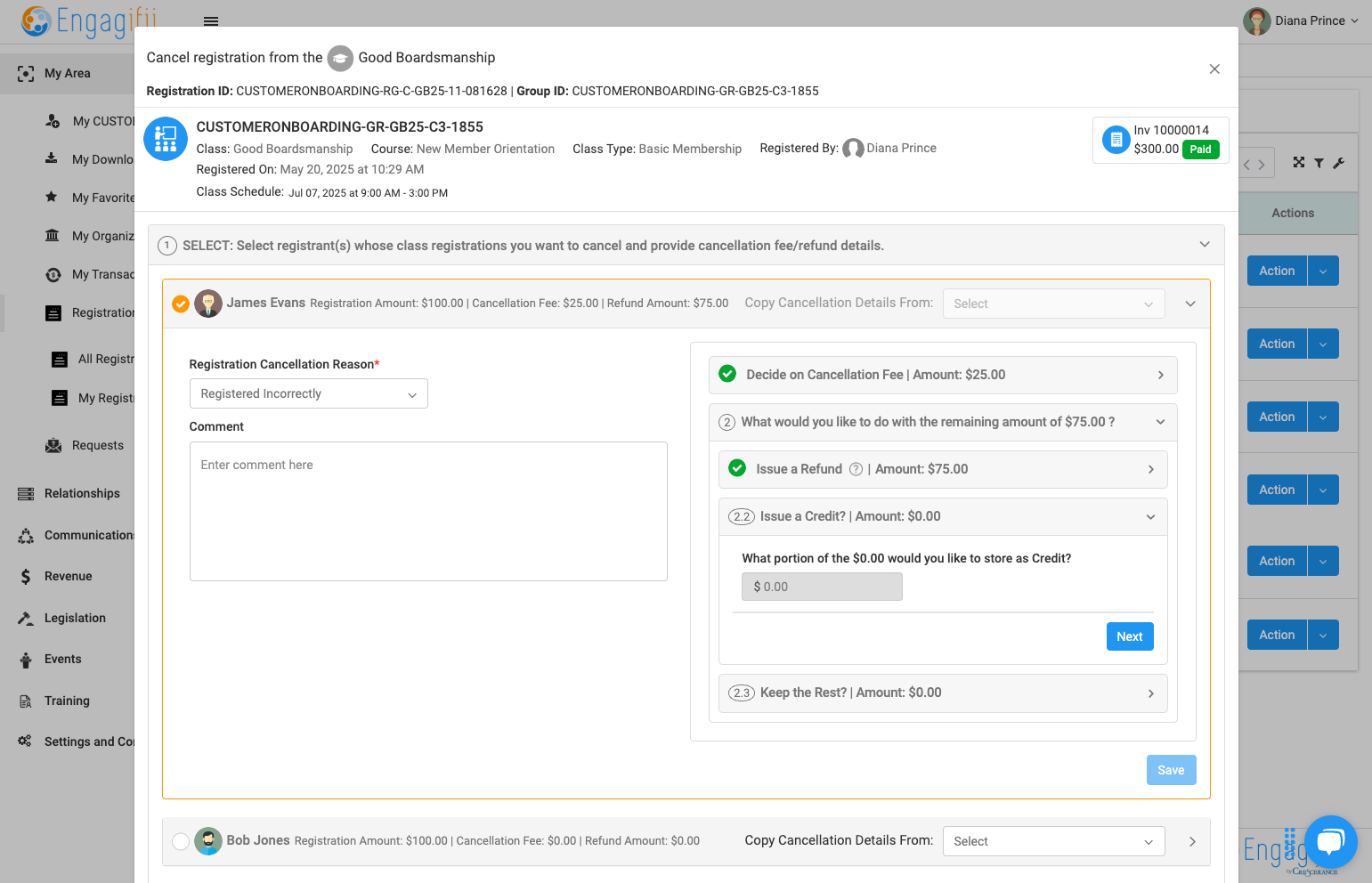
Task: Click the fullscreen expand icon in background toolbar
Action: pyautogui.click(x=1299, y=162)
